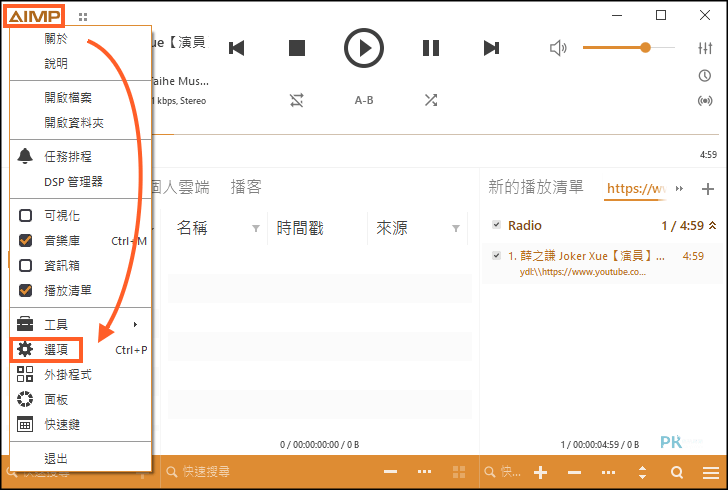Set A-B repeat section
Image resolution: width=728 pixels, height=490 pixels.
pos(364,100)
